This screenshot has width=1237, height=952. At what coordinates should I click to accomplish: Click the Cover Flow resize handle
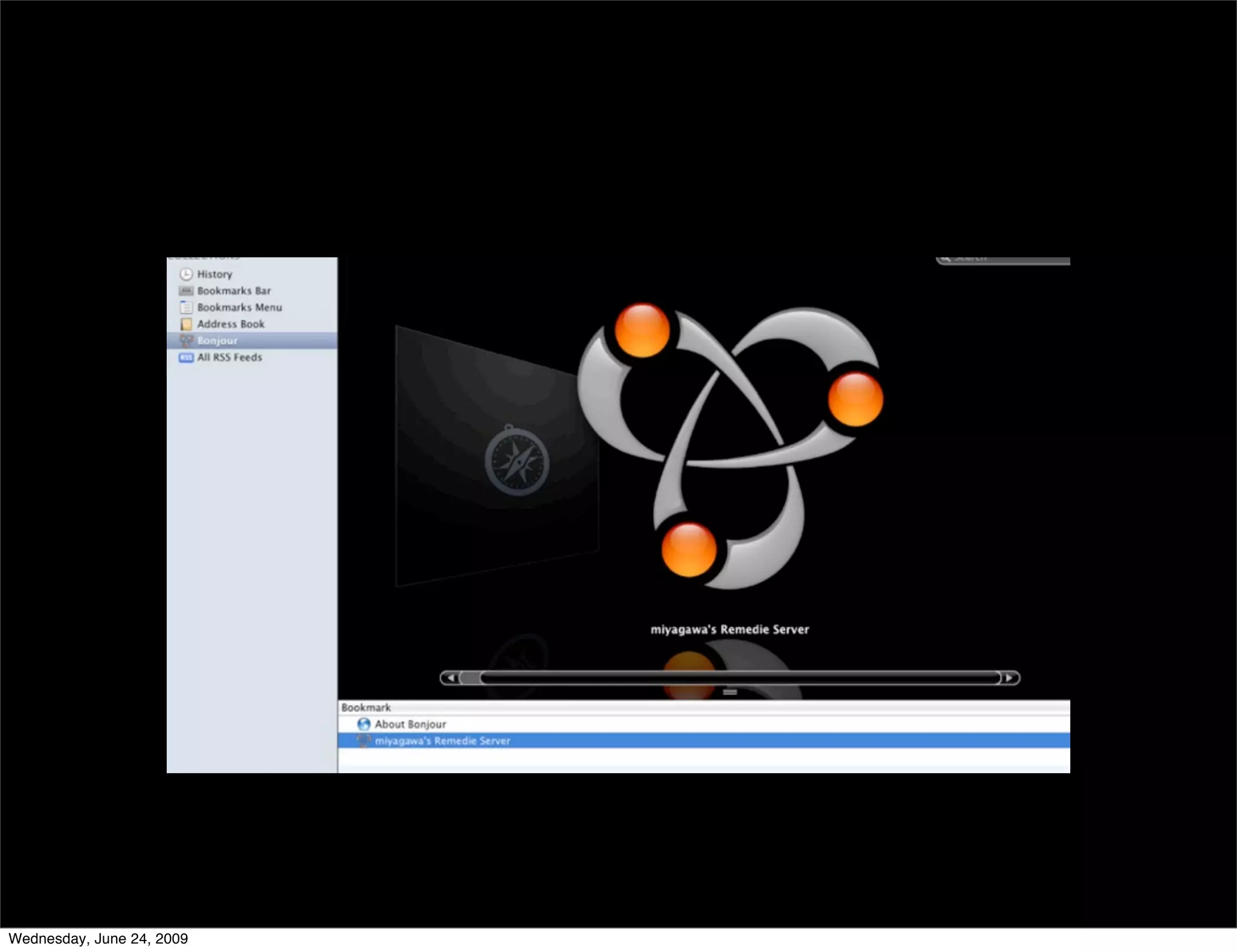click(730, 692)
